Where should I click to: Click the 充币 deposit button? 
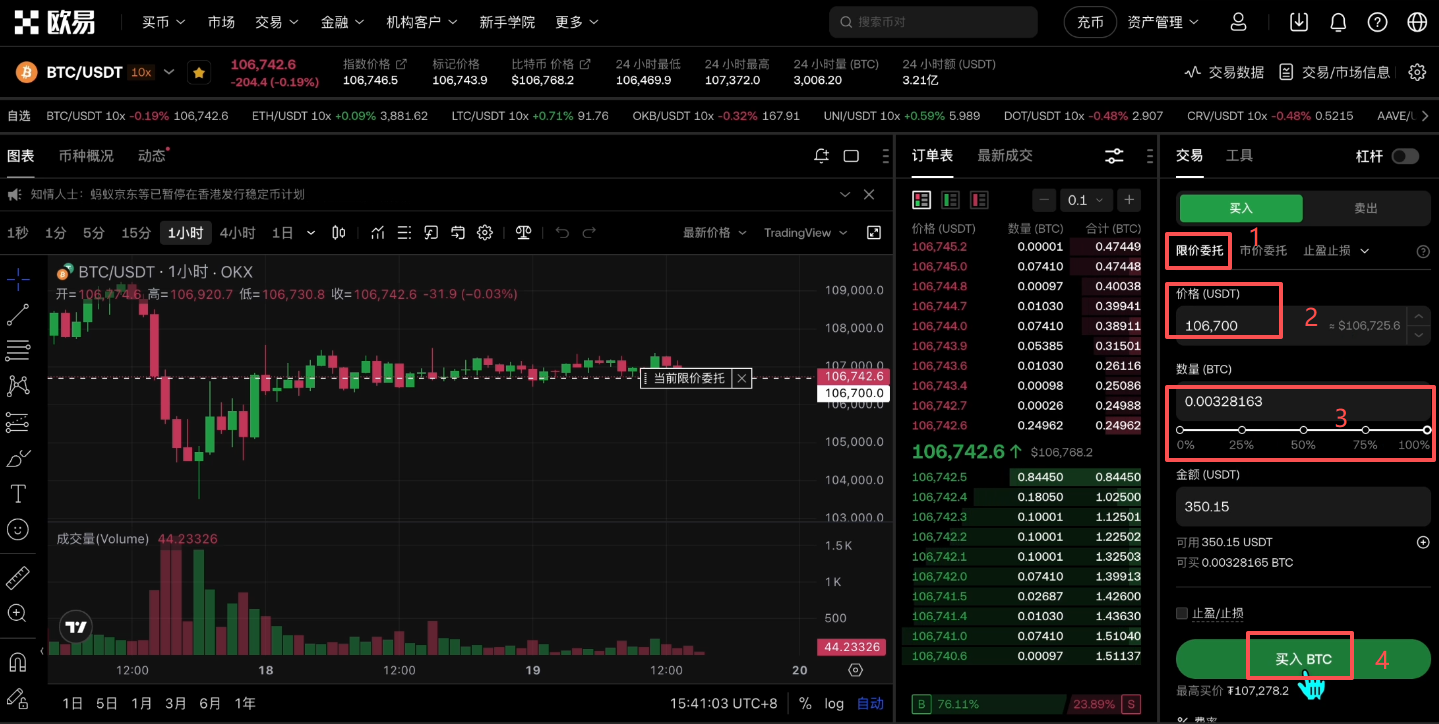click(x=1090, y=22)
